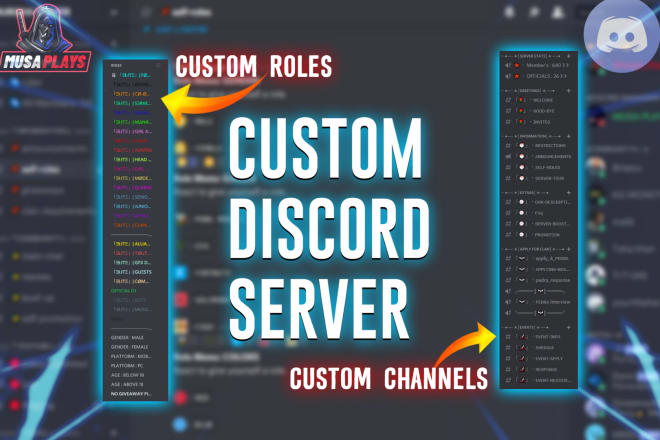Select the GENDER : FEMALE role

[129, 347]
